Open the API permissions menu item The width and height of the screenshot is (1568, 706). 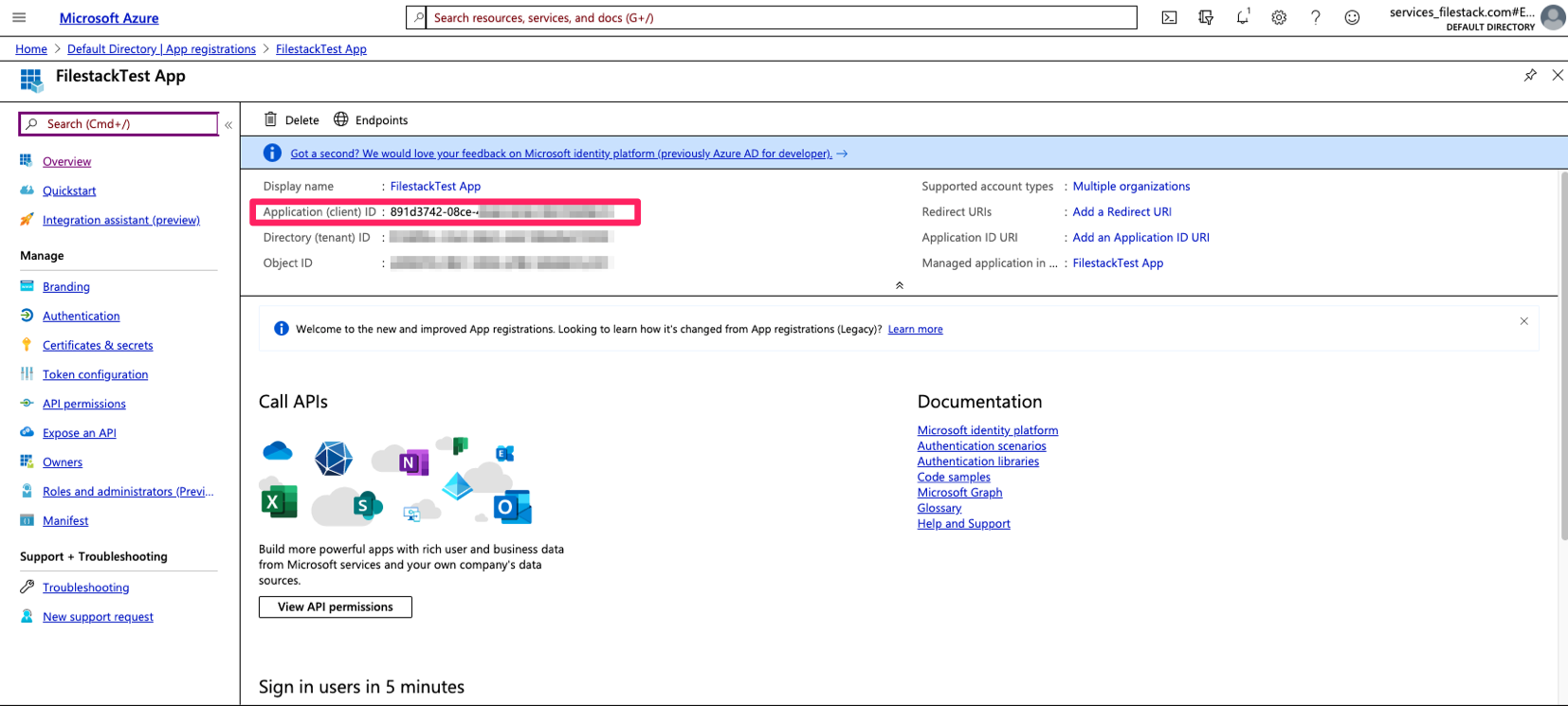pyautogui.click(x=83, y=404)
